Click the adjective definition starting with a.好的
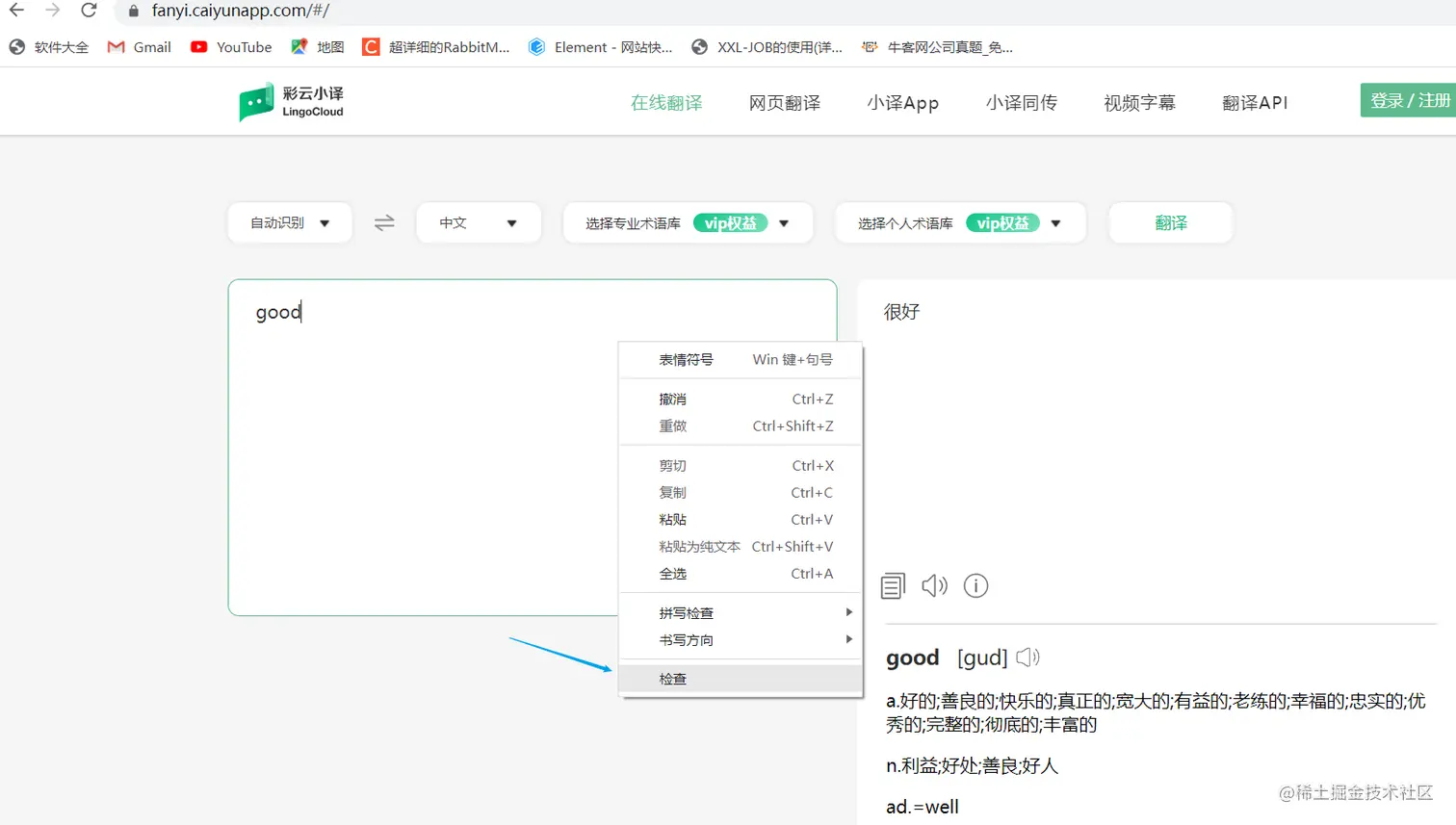The image size is (1456, 825). point(1156,712)
